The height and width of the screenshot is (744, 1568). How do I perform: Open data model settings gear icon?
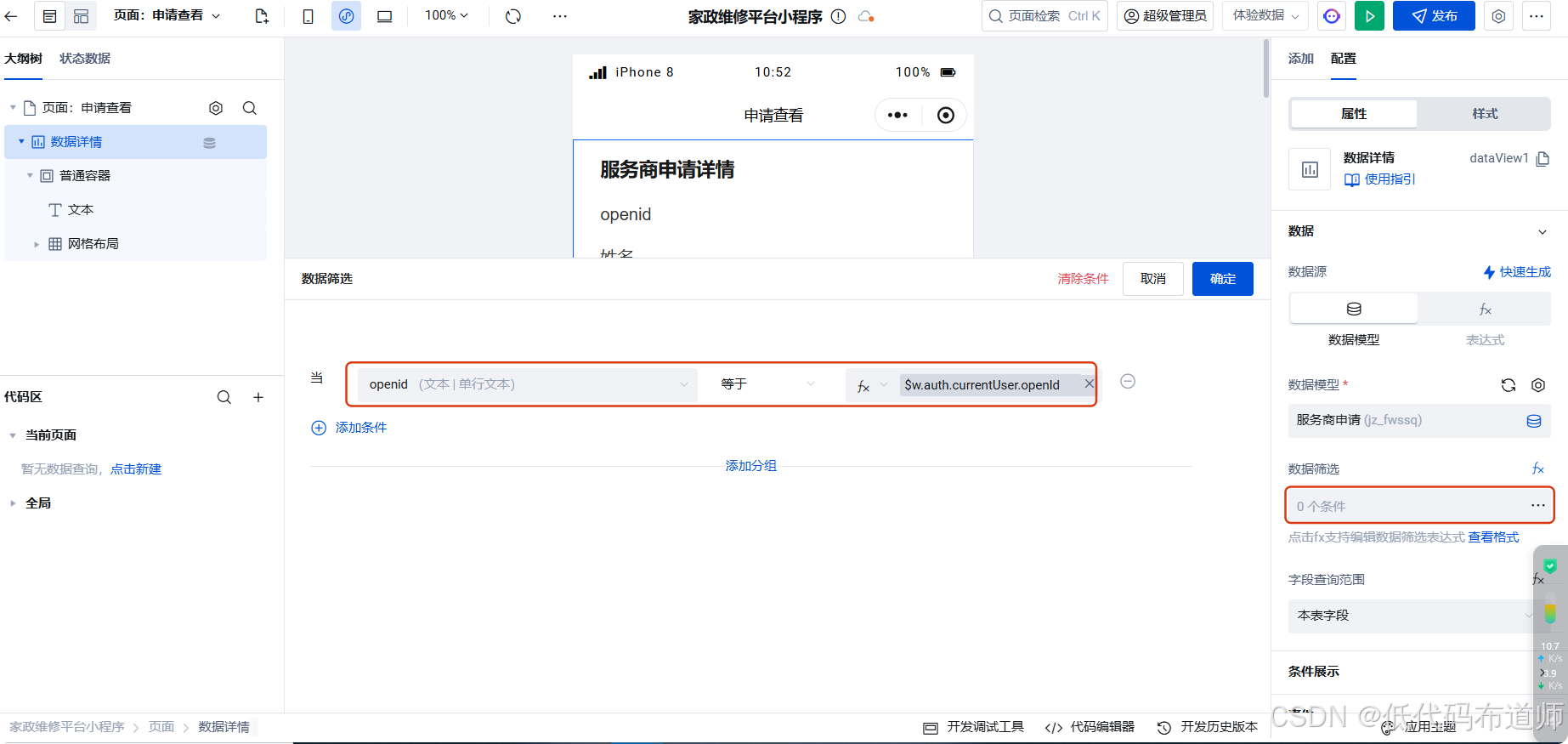(x=1538, y=385)
